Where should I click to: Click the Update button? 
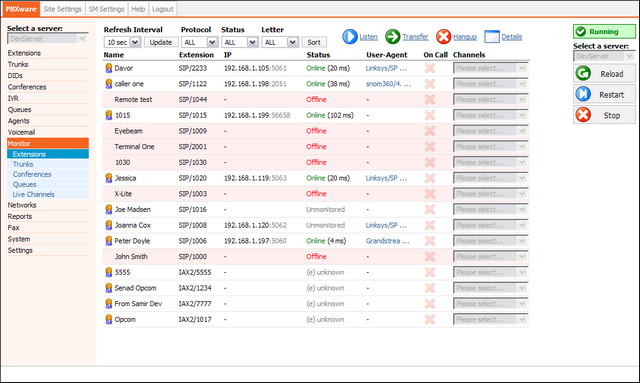click(161, 42)
